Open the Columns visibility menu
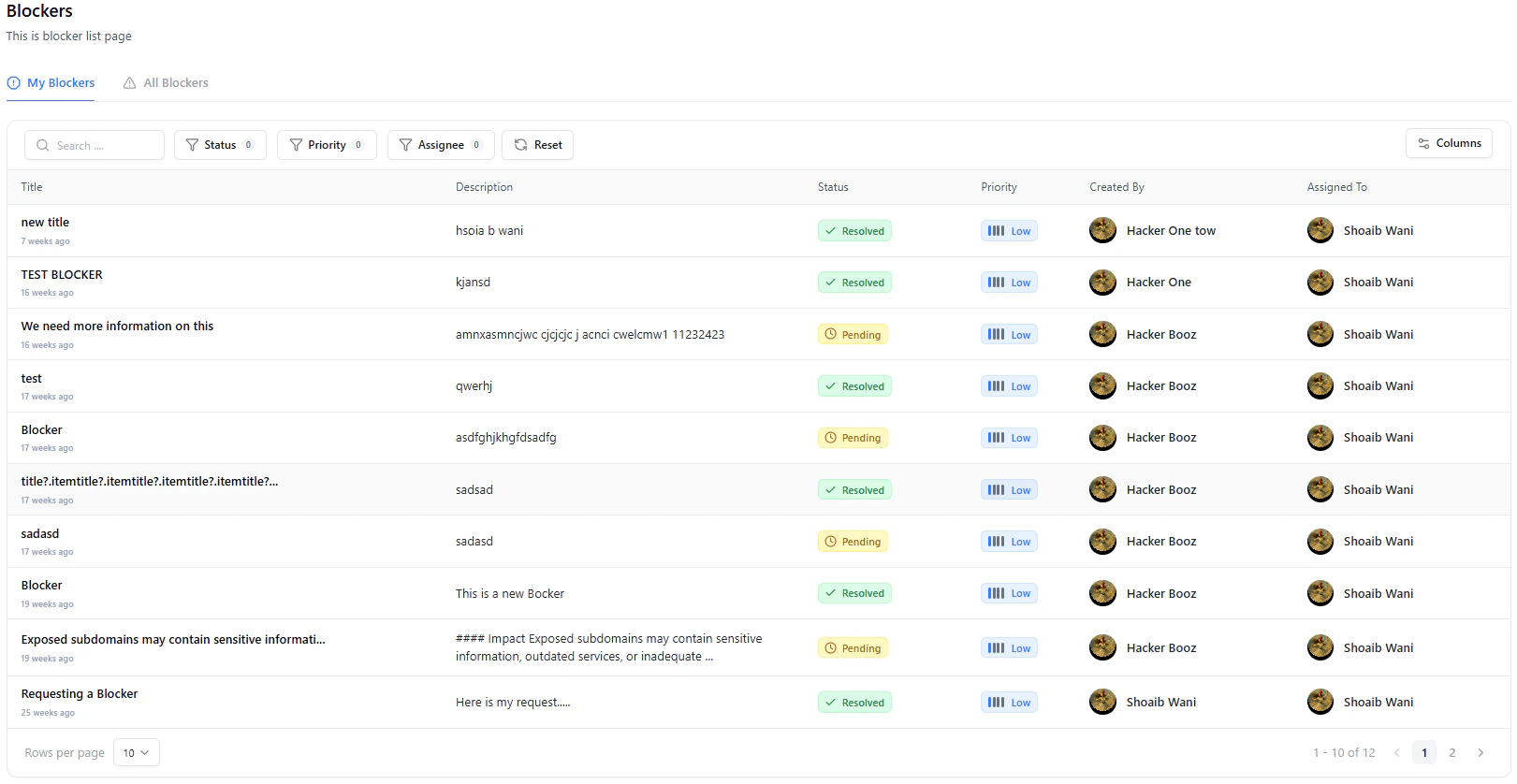1517x784 pixels. point(1449,143)
